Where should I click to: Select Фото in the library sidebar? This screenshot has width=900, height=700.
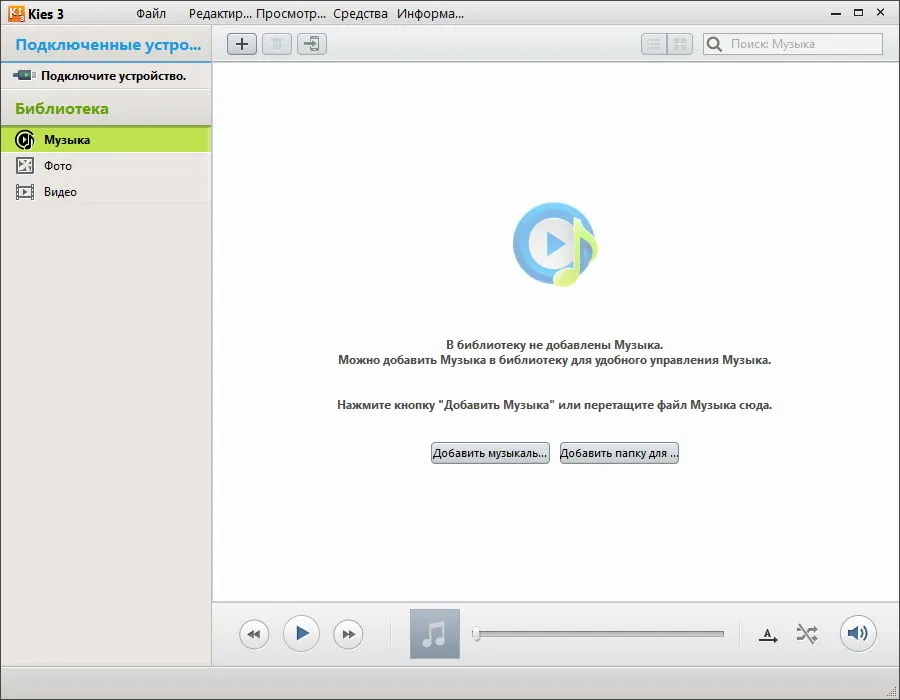coord(106,166)
